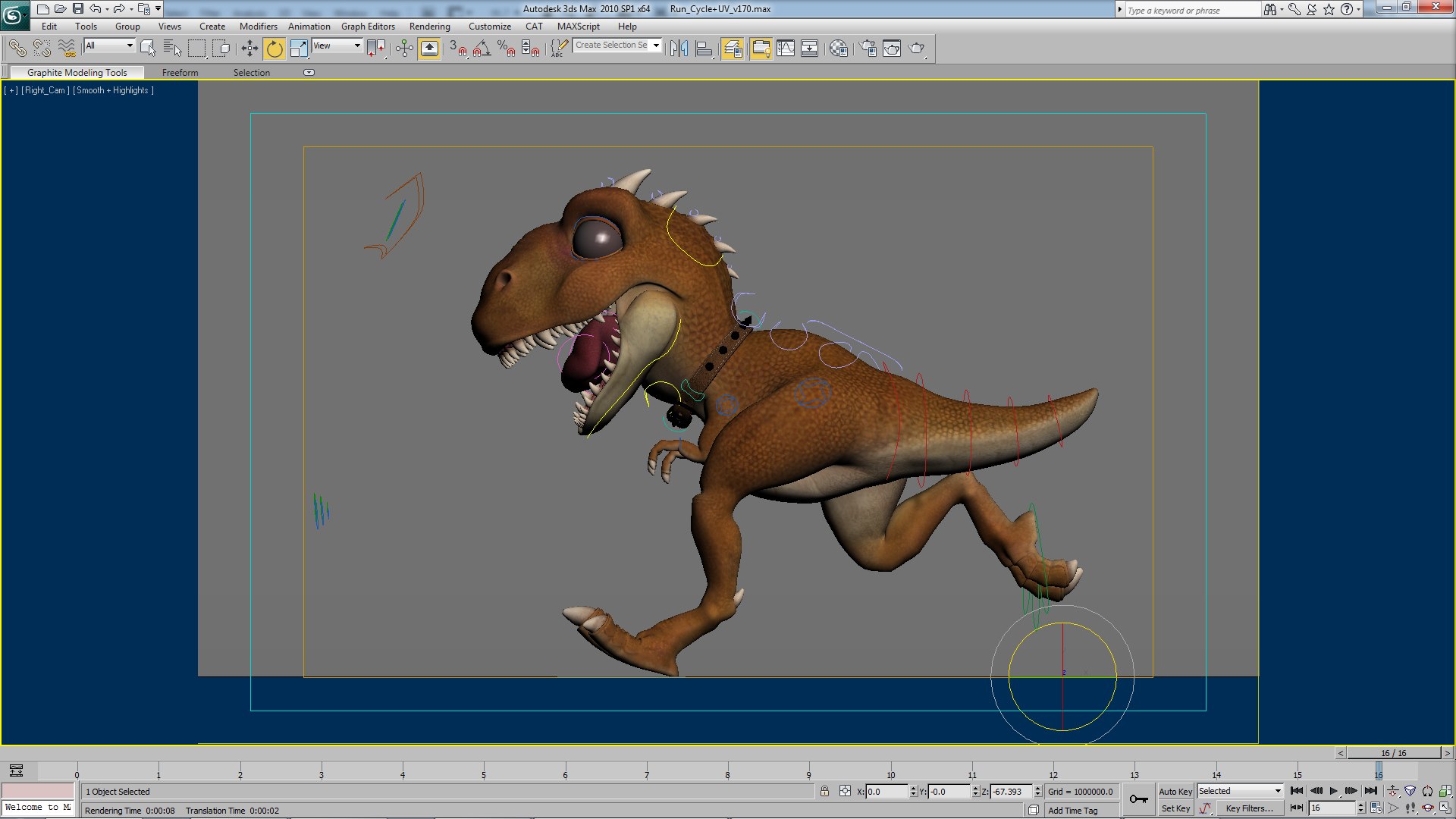Click the Play Animation button

tap(1334, 791)
